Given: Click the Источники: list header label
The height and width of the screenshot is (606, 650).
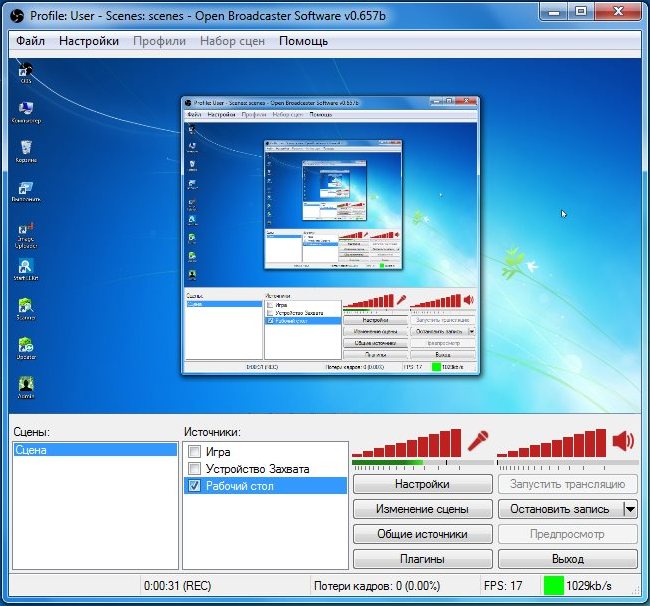Looking at the screenshot, I should tap(212, 432).
